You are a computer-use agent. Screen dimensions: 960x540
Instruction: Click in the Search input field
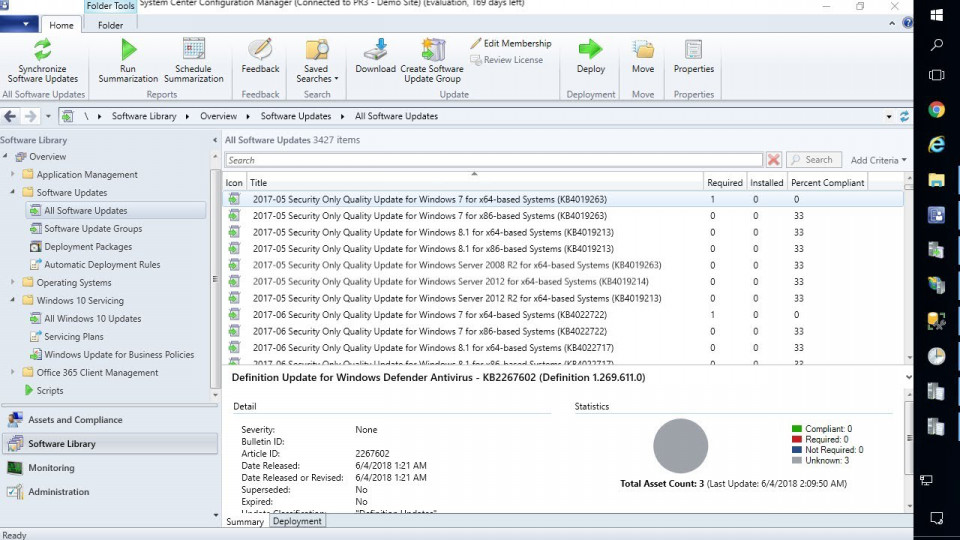coord(493,160)
